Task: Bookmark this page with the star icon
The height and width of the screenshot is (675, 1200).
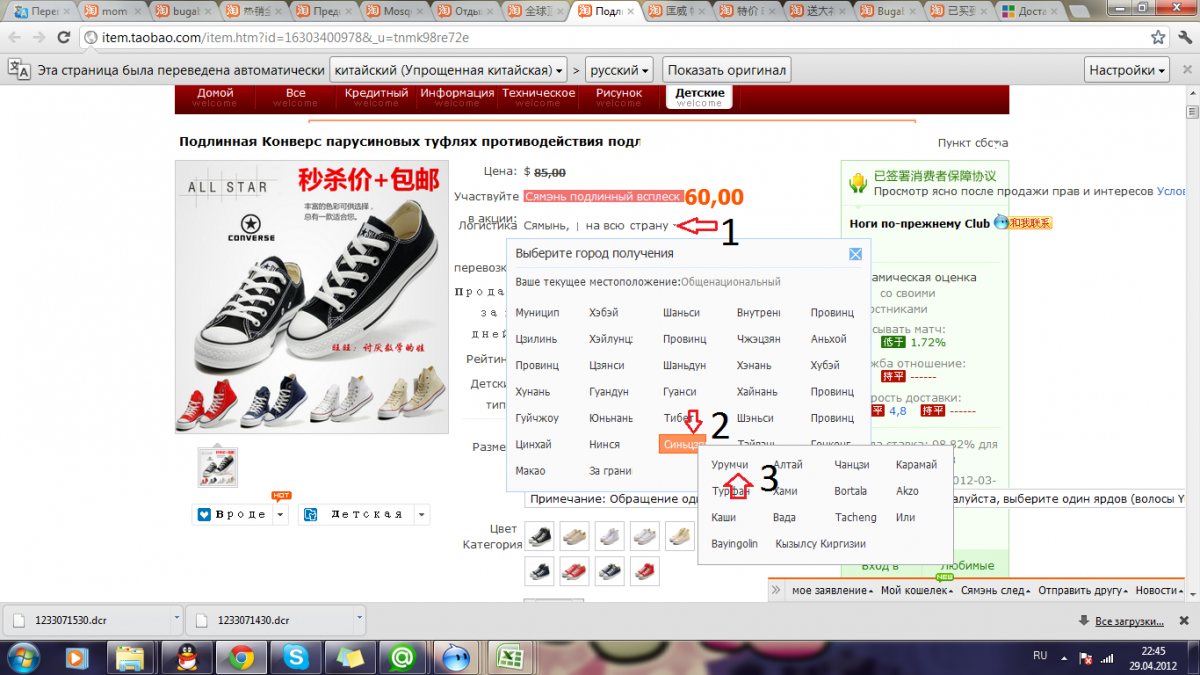Action: (x=1158, y=37)
